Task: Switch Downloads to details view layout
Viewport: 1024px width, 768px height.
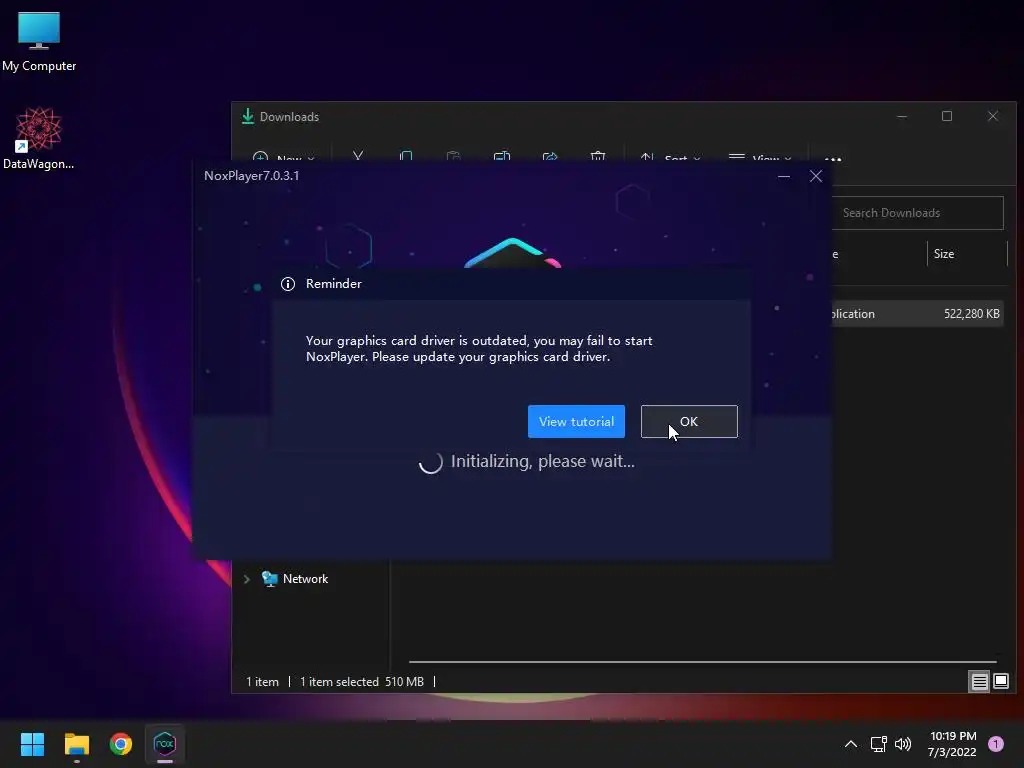Action: (x=980, y=682)
